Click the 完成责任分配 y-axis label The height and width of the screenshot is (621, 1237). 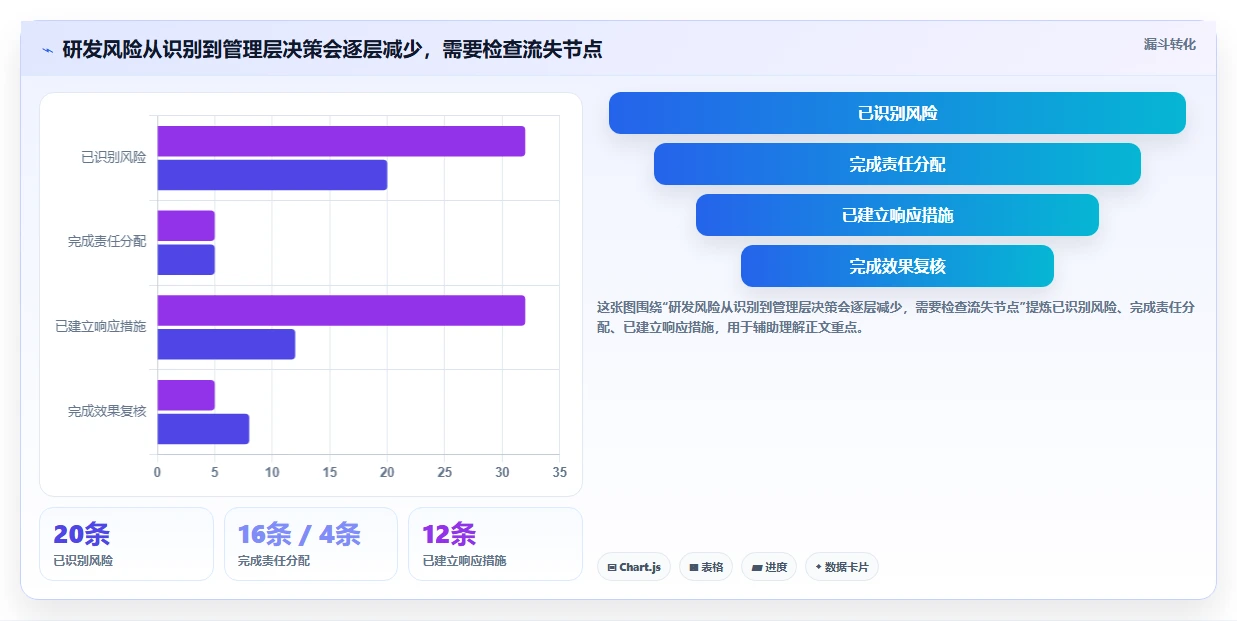[x=107, y=241]
